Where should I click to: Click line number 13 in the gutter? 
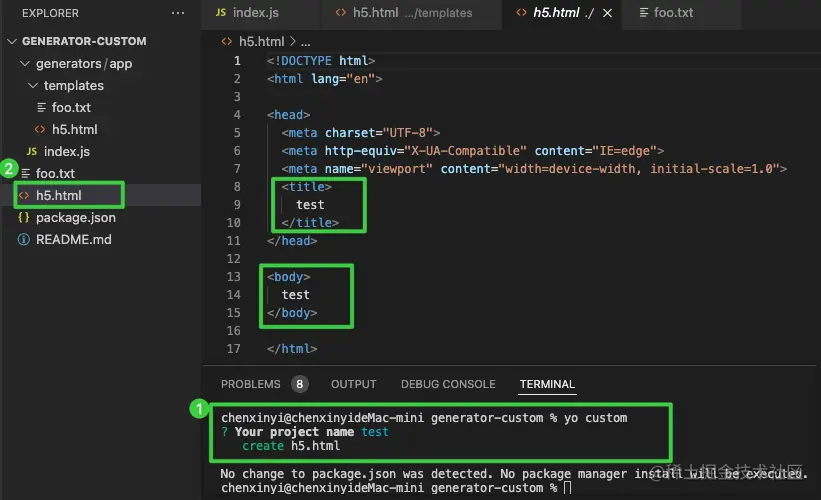pyautogui.click(x=234, y=277)
